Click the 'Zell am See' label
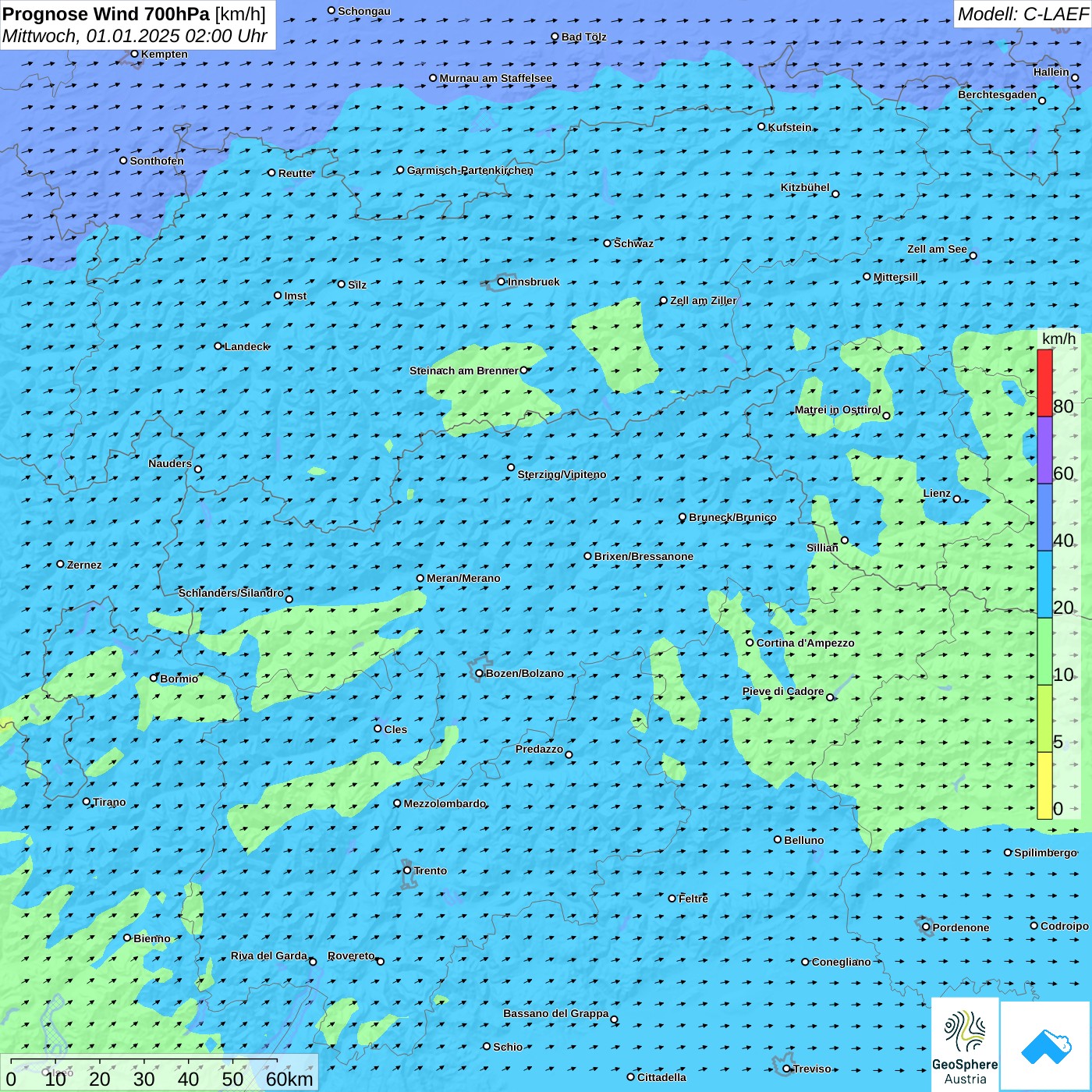 click(x=937, y=249)
